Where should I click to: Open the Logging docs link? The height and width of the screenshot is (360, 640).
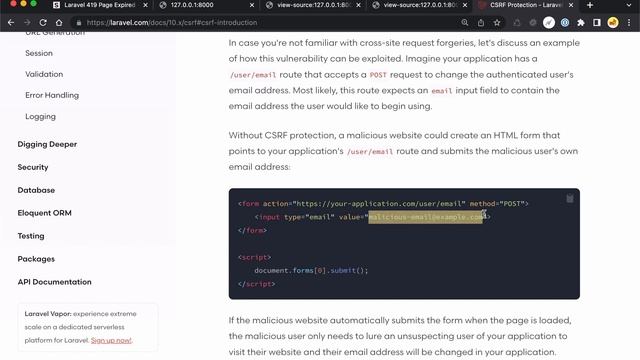coord(40,116)
